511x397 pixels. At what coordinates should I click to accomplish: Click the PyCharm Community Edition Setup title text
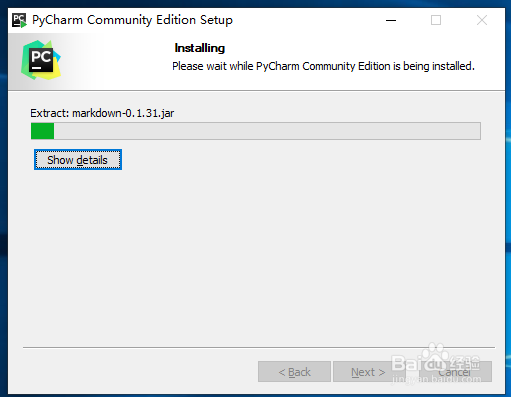coord(132,20)
